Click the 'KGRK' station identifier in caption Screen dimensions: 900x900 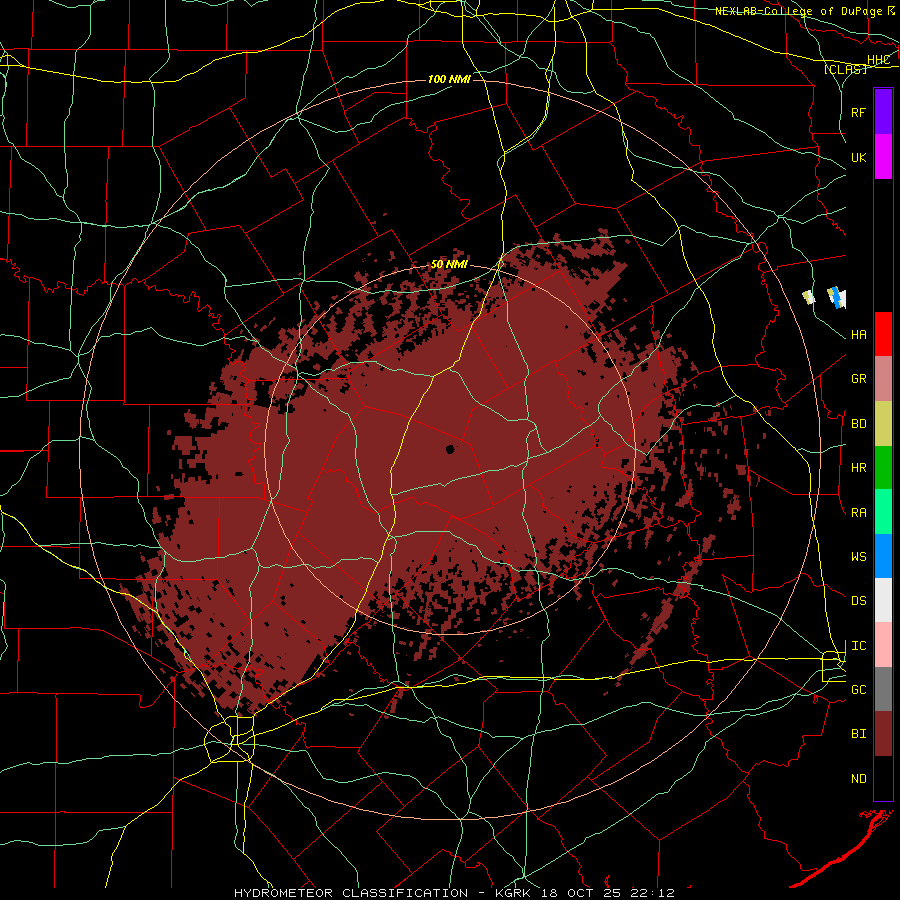[x=512, y=893]
